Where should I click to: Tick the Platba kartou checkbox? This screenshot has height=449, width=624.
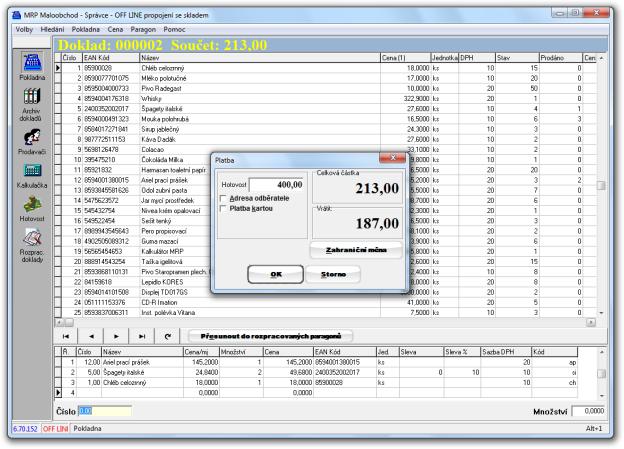click(222, 209)
